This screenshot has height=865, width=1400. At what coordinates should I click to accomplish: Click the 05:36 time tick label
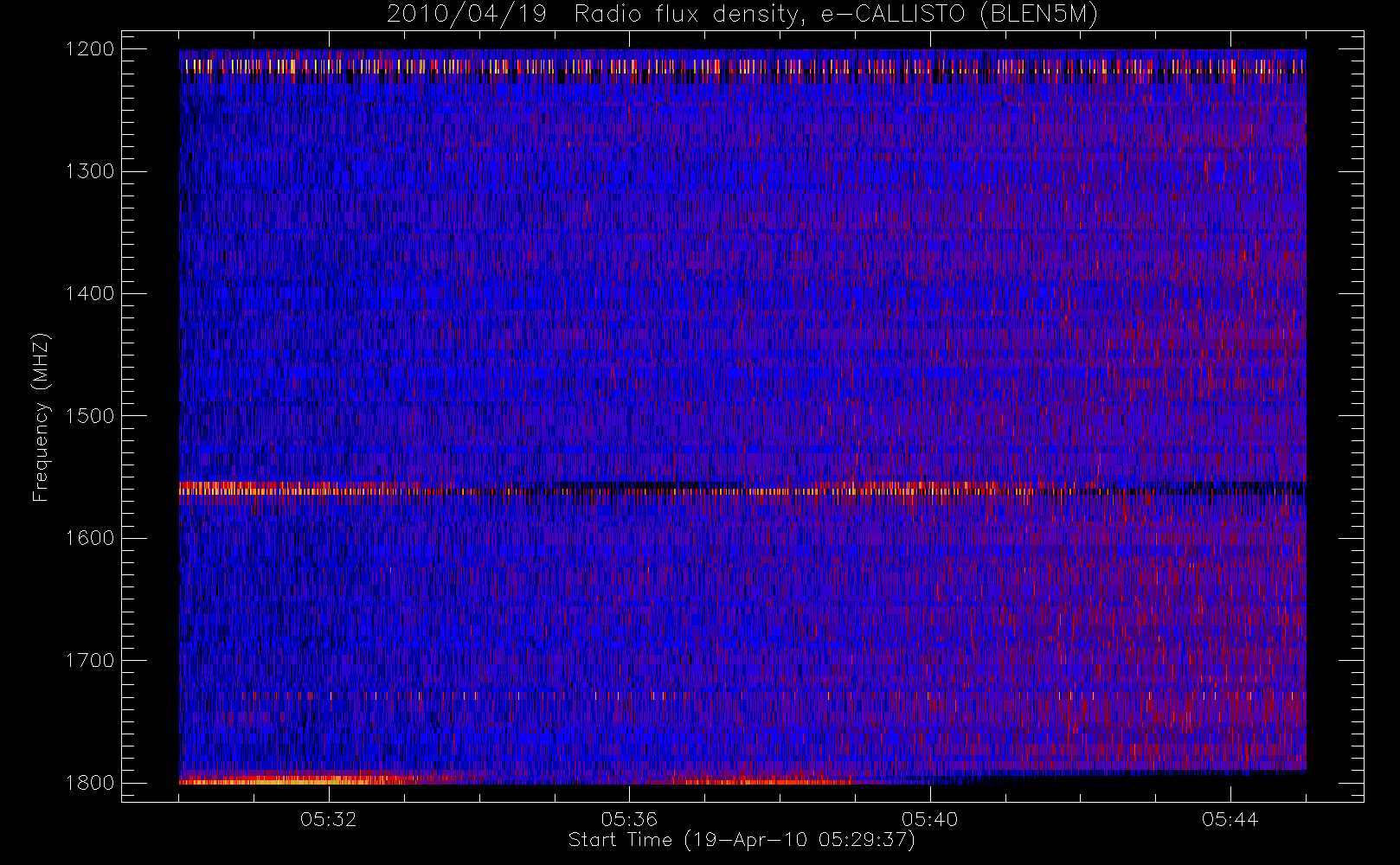(x=629, y=819)
